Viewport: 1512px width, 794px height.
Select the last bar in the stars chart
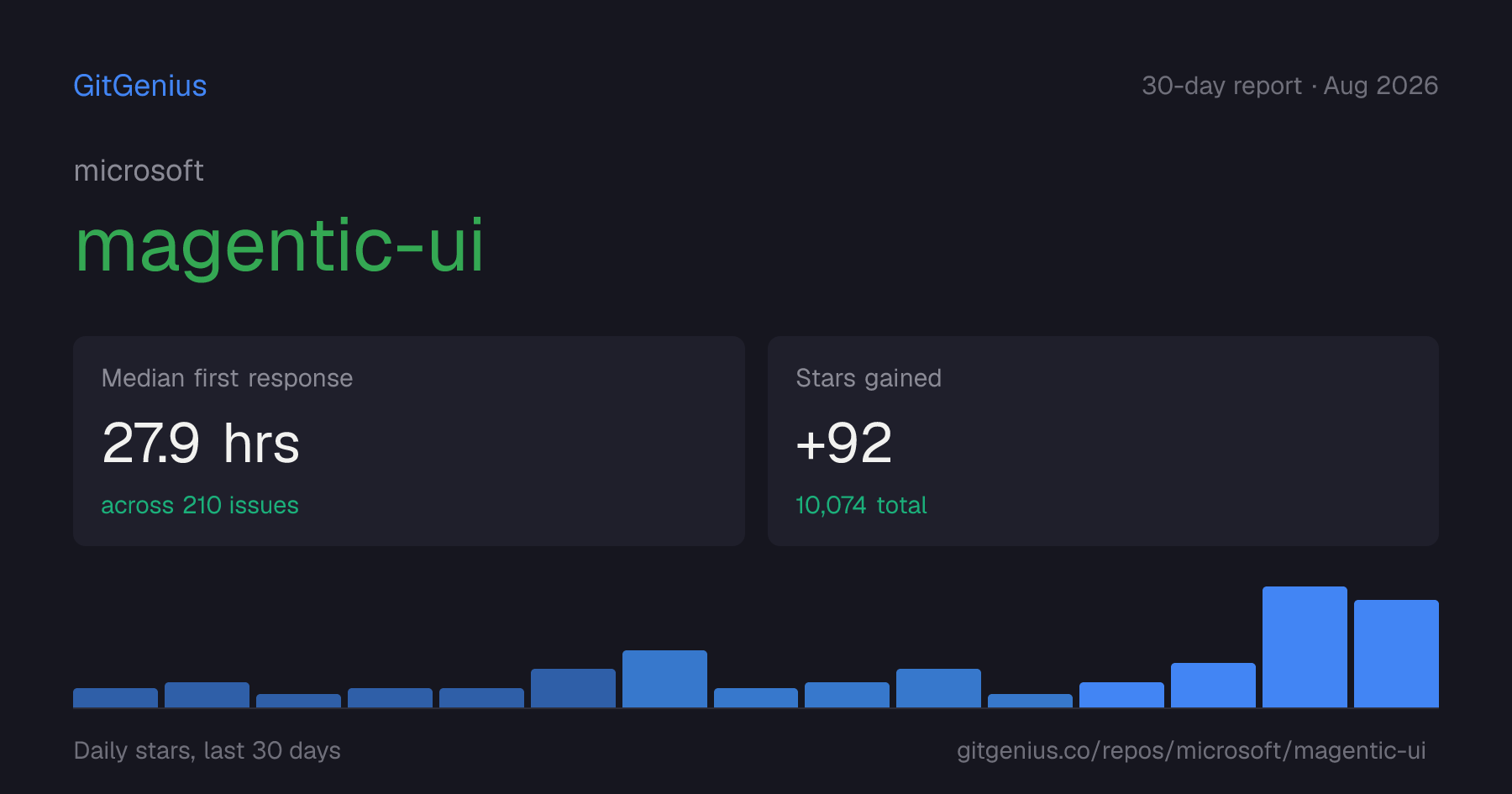tap(1396, 654)
